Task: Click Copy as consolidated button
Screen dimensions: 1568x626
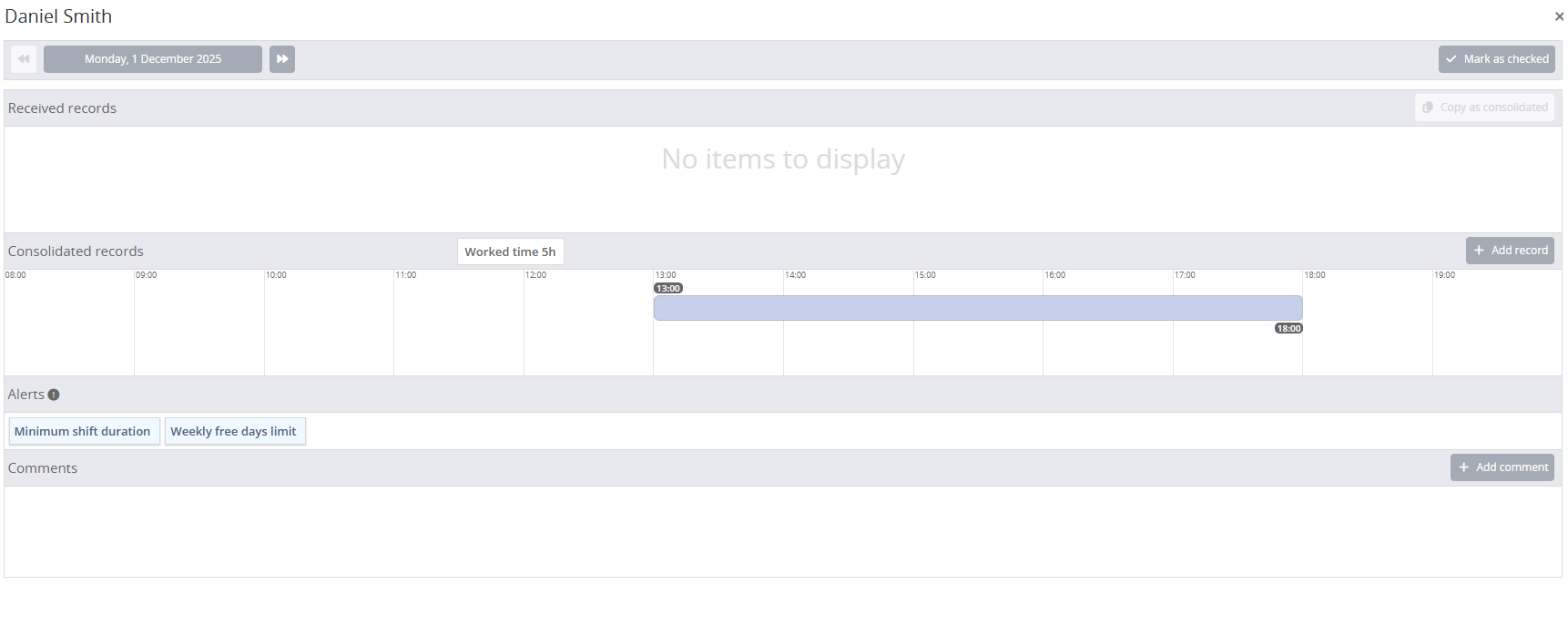Action: pyautogui.click(x=1484, y=108)
